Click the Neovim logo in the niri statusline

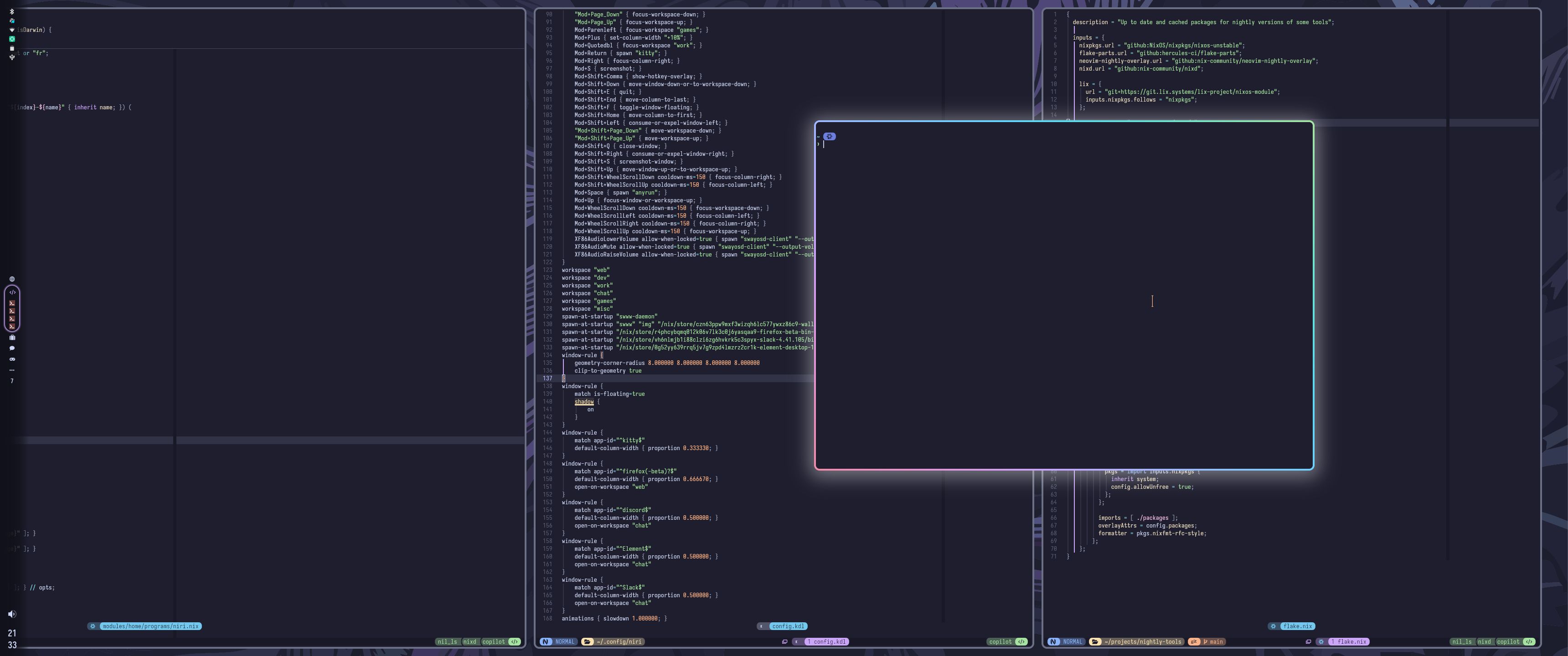[546, 641]
